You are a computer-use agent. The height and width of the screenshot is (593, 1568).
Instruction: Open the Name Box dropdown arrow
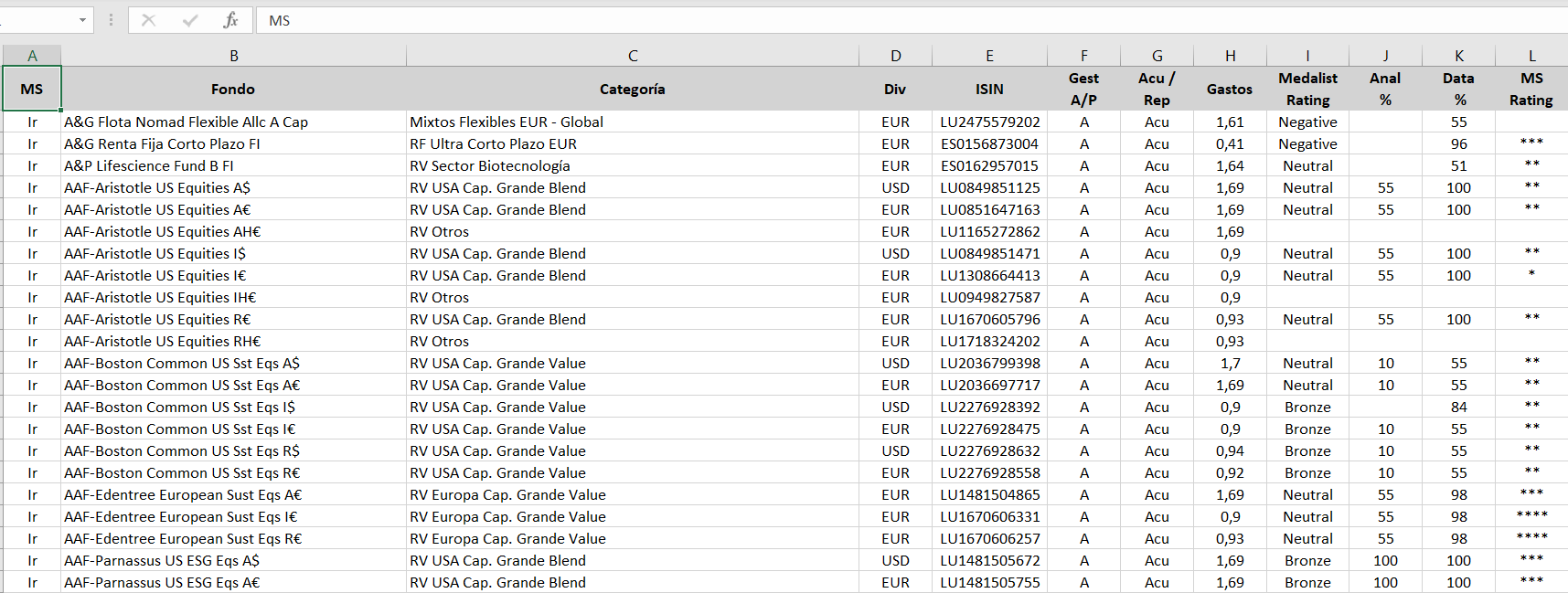[x=82, y=20]
